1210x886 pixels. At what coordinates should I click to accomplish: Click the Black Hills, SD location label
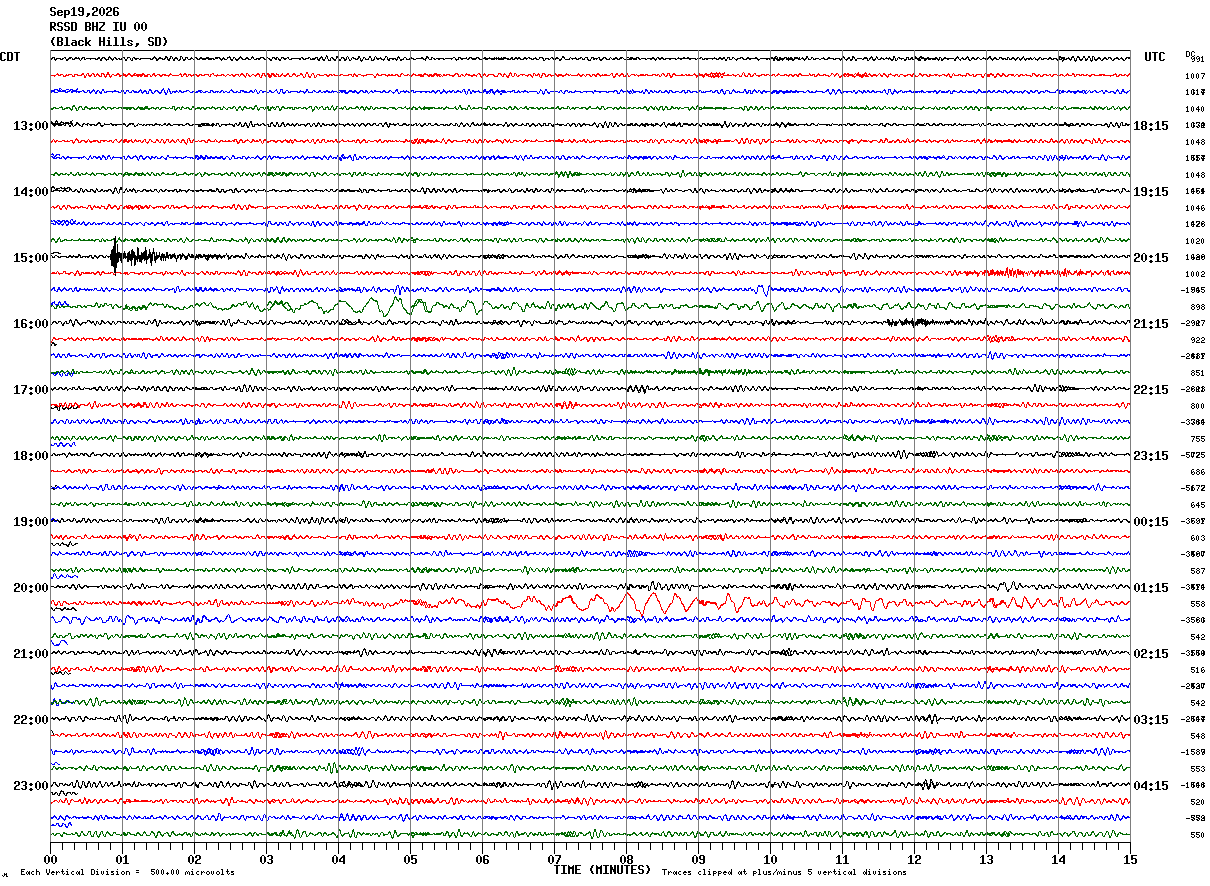click(109, 42)
